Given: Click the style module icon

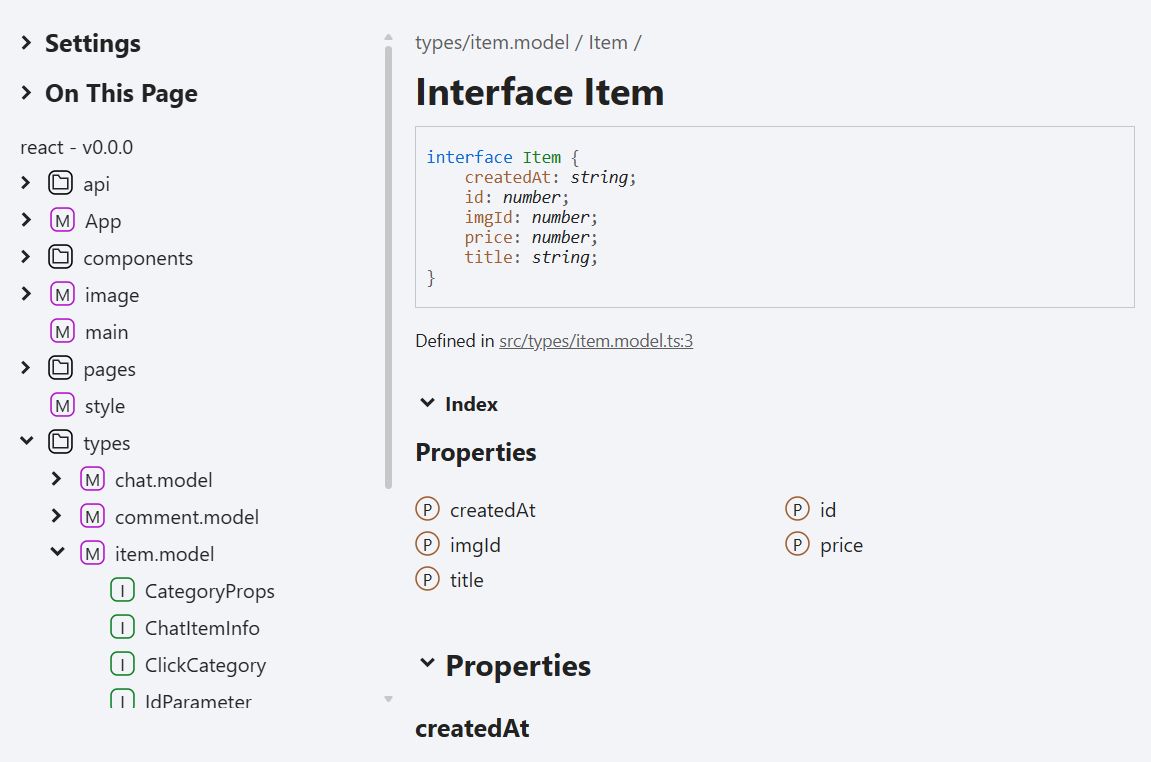Looking at the screenshot, I should click(62, 404).
